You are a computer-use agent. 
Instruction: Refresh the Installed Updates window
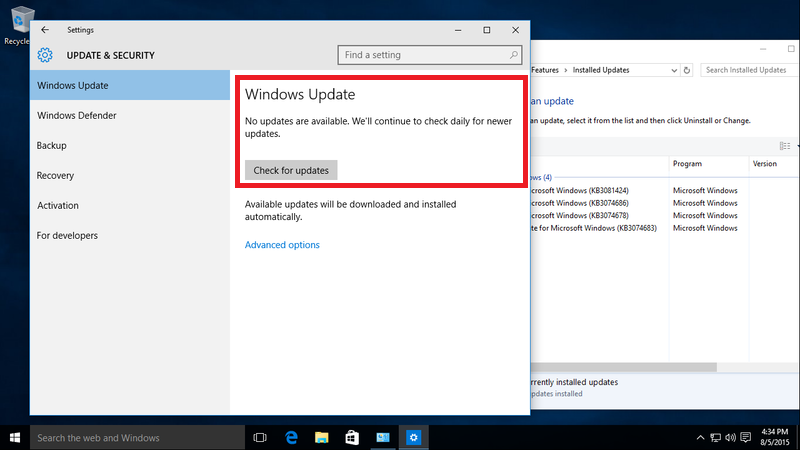coord(687,70)
